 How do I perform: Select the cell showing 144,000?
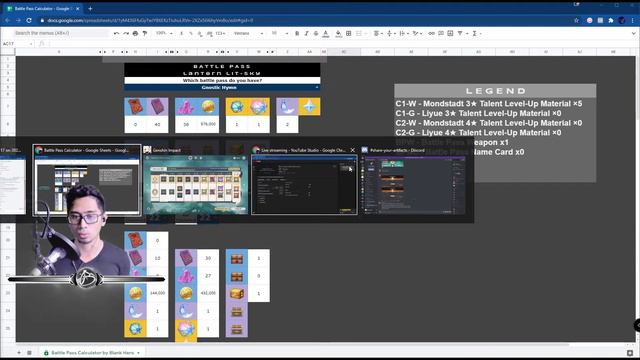(158, 293)
